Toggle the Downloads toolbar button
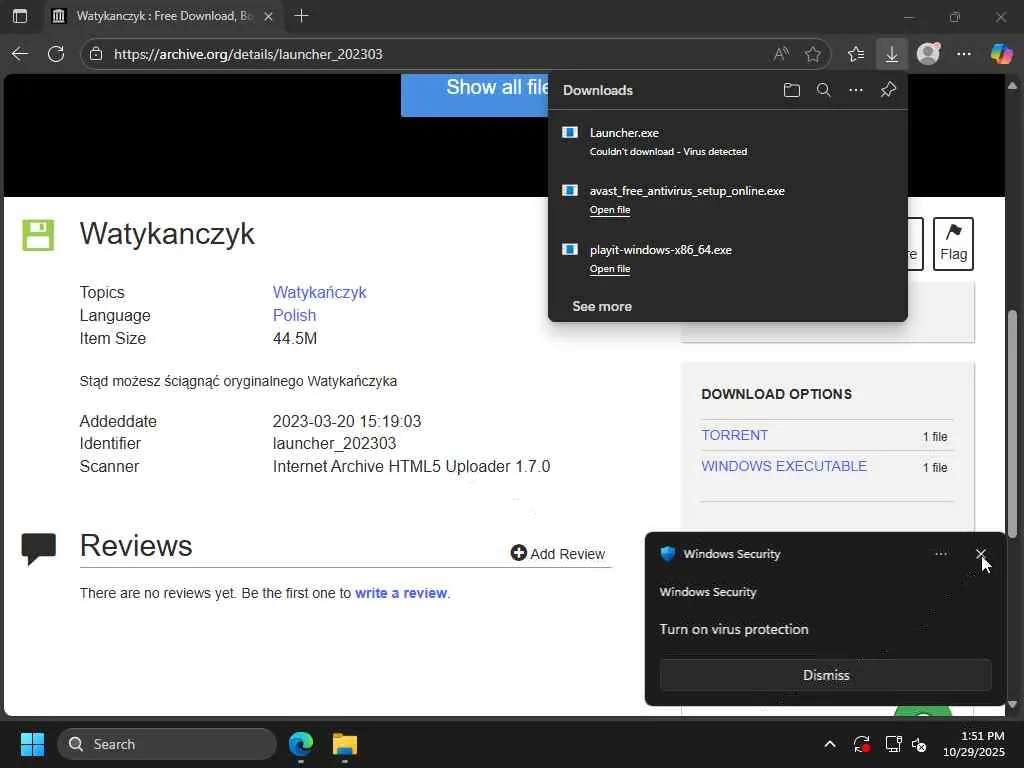 coord(891,54)
